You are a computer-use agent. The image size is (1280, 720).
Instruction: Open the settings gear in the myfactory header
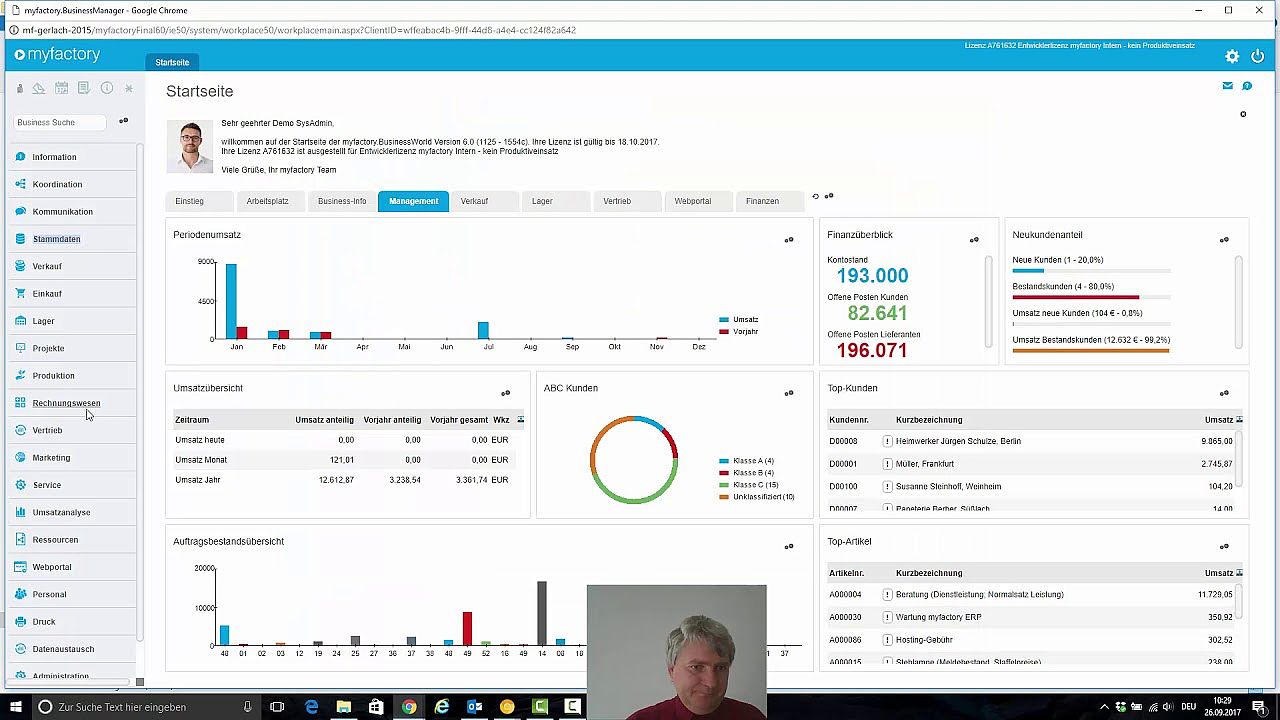[1232, 57]
